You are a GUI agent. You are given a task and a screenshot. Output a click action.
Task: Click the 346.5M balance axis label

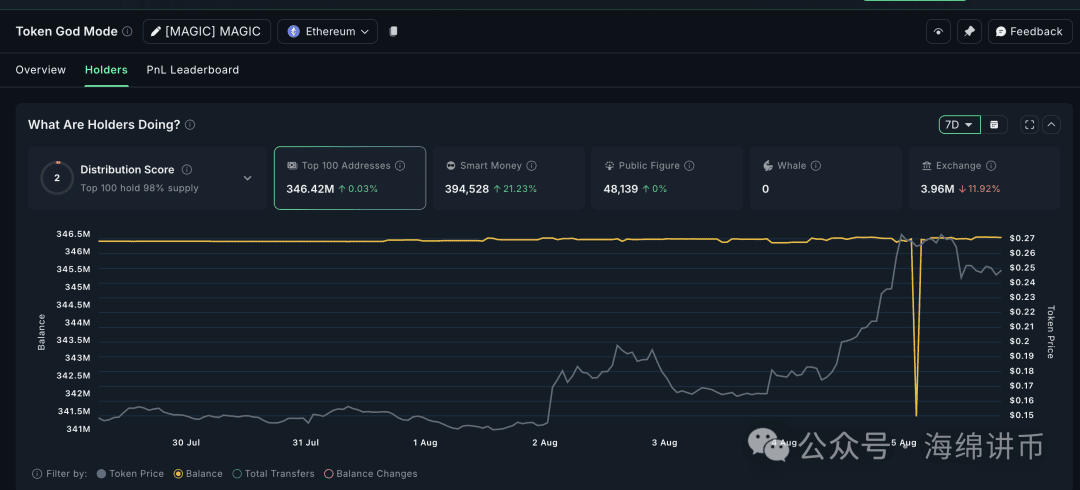(x=73, y=234)
